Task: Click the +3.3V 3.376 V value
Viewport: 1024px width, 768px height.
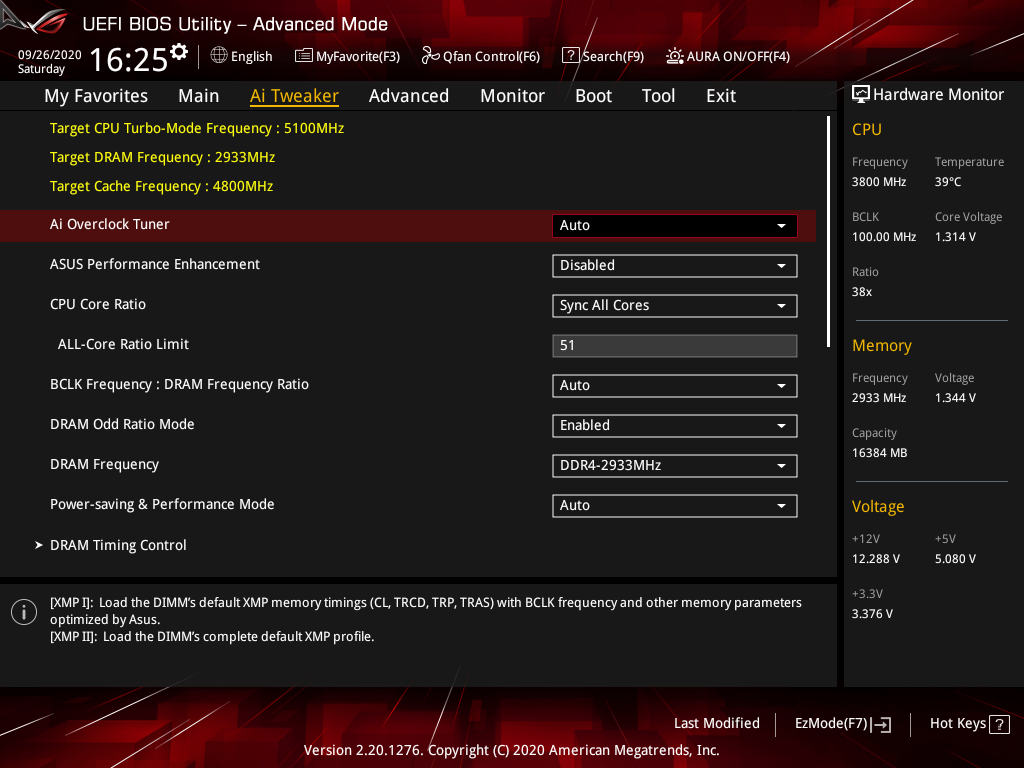Action: coord(872,614)
